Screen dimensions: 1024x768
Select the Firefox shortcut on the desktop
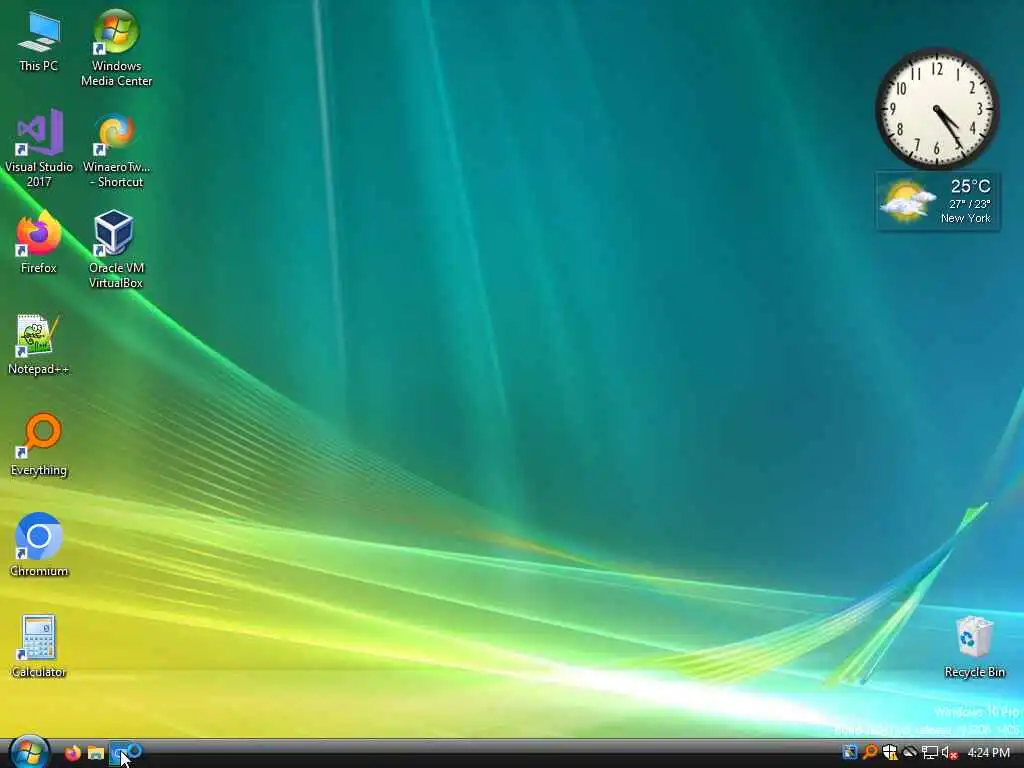(x=39, y=242)
